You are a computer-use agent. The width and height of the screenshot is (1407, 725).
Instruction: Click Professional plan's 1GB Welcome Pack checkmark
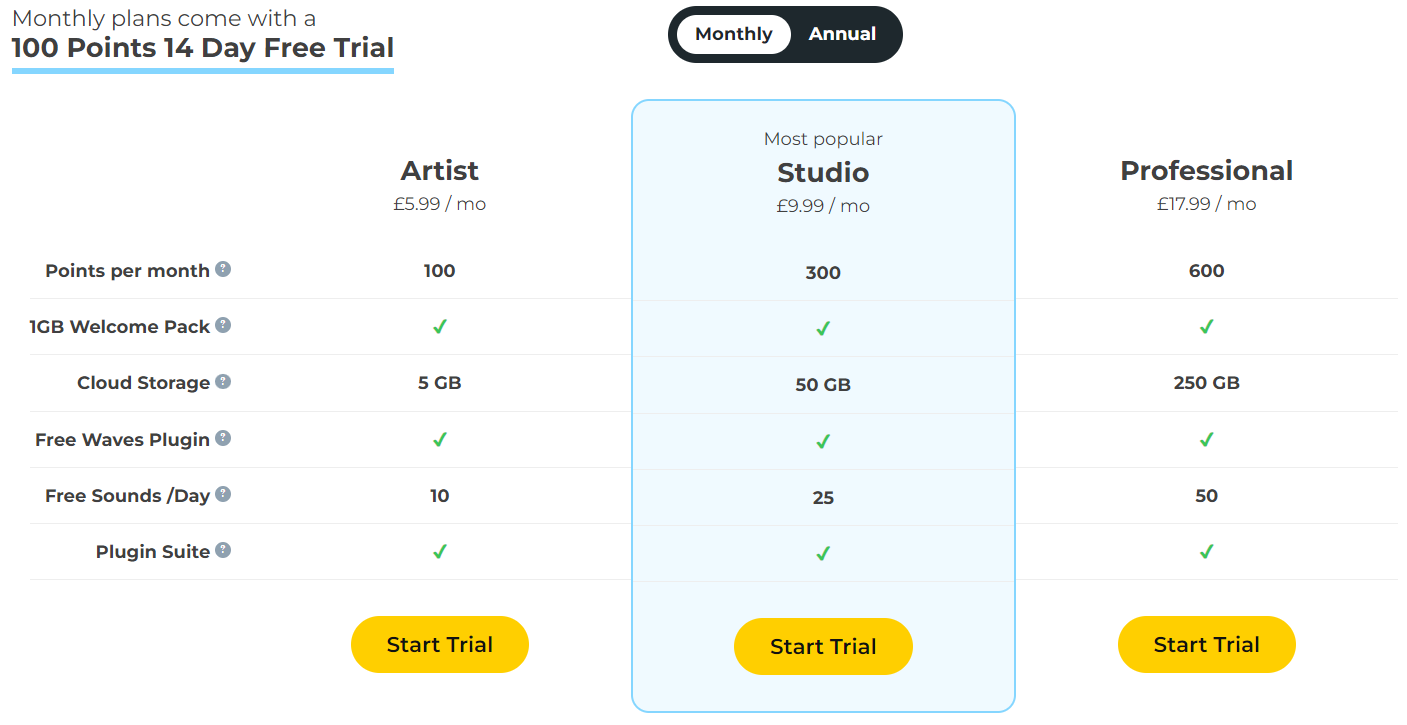(1207, 326)
